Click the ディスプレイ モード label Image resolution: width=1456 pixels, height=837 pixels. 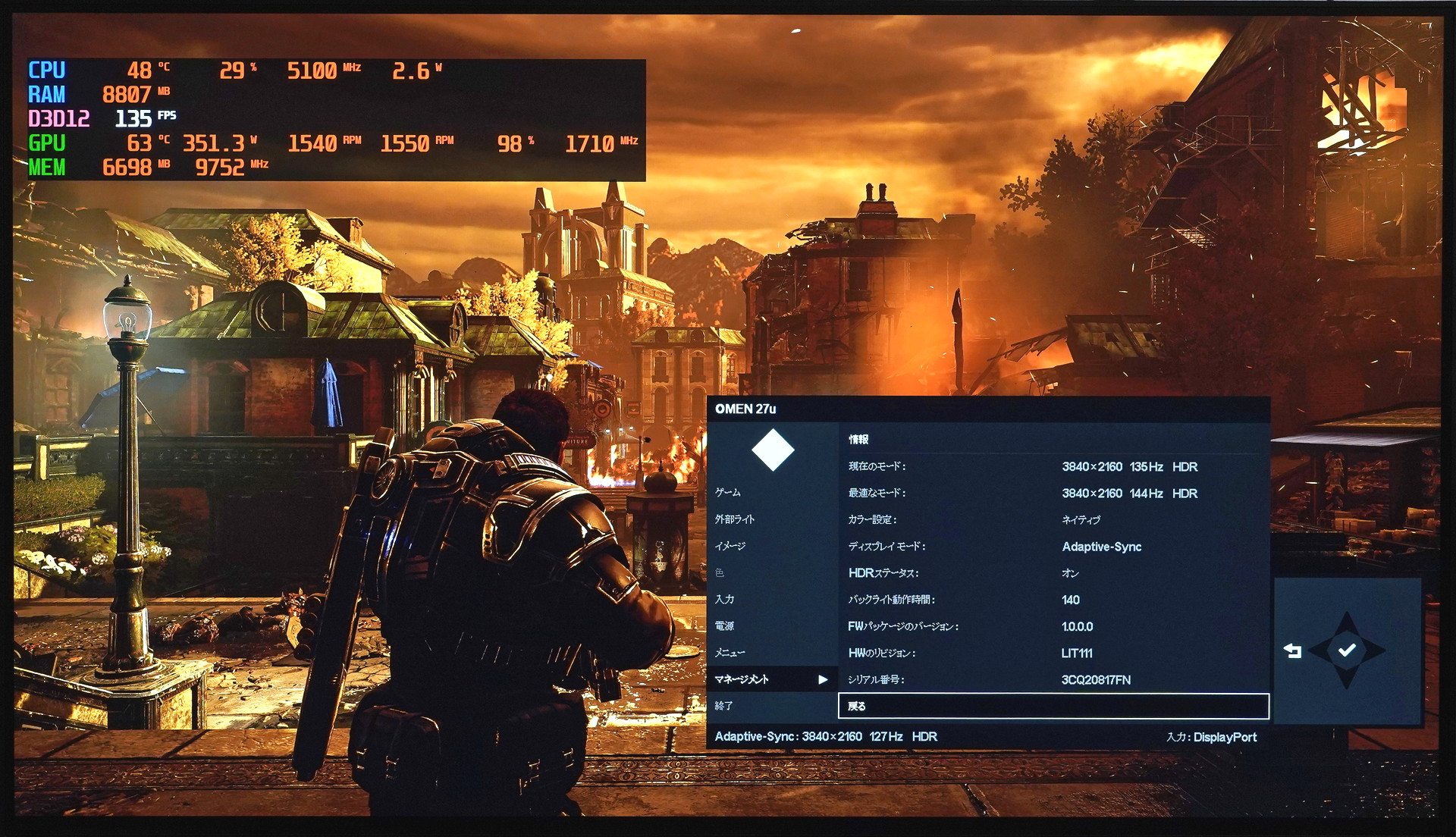[x=886, y=546]
